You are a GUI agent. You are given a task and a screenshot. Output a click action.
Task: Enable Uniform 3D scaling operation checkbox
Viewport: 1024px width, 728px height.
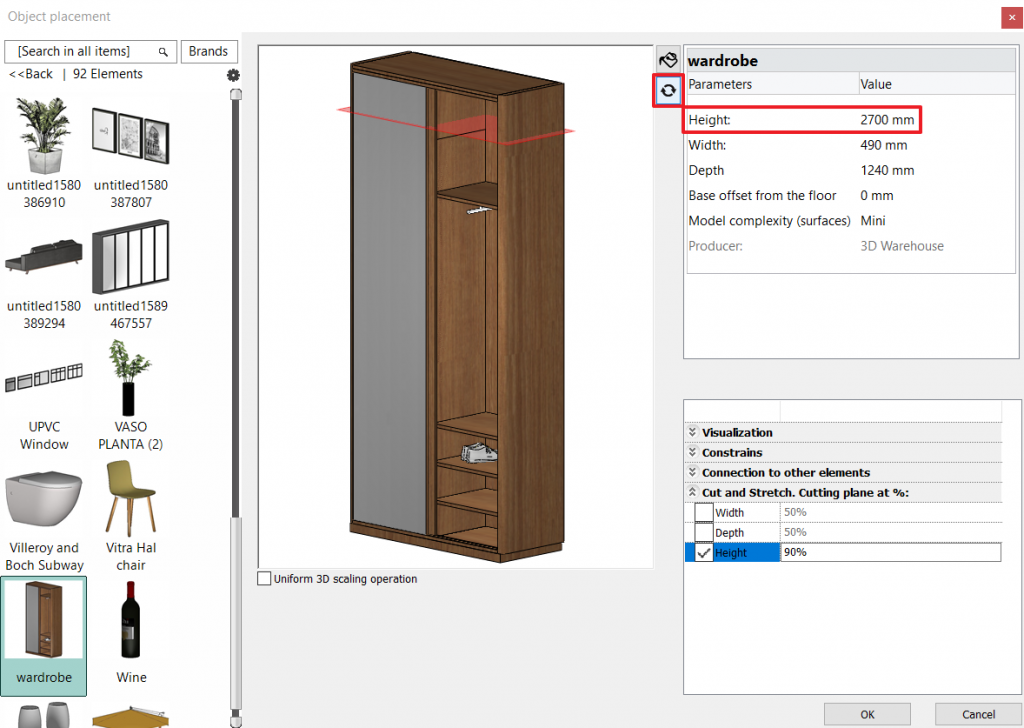coord(264,579)
